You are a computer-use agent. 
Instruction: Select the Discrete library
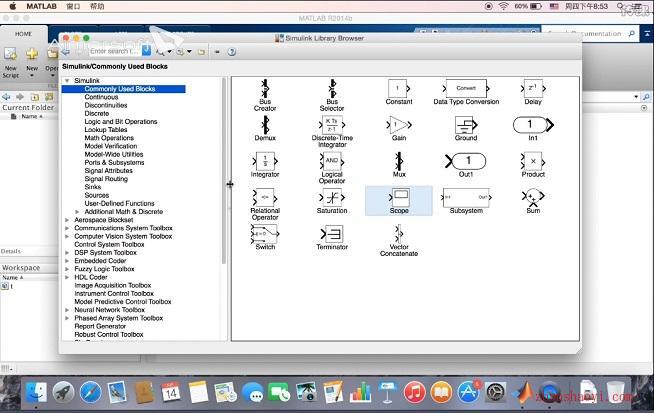pos(96,113)
